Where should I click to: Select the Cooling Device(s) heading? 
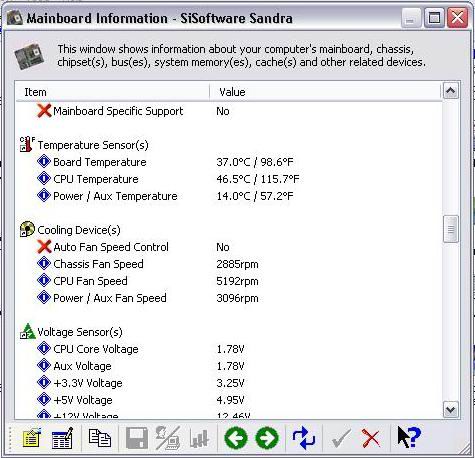[x=79, y=230]
